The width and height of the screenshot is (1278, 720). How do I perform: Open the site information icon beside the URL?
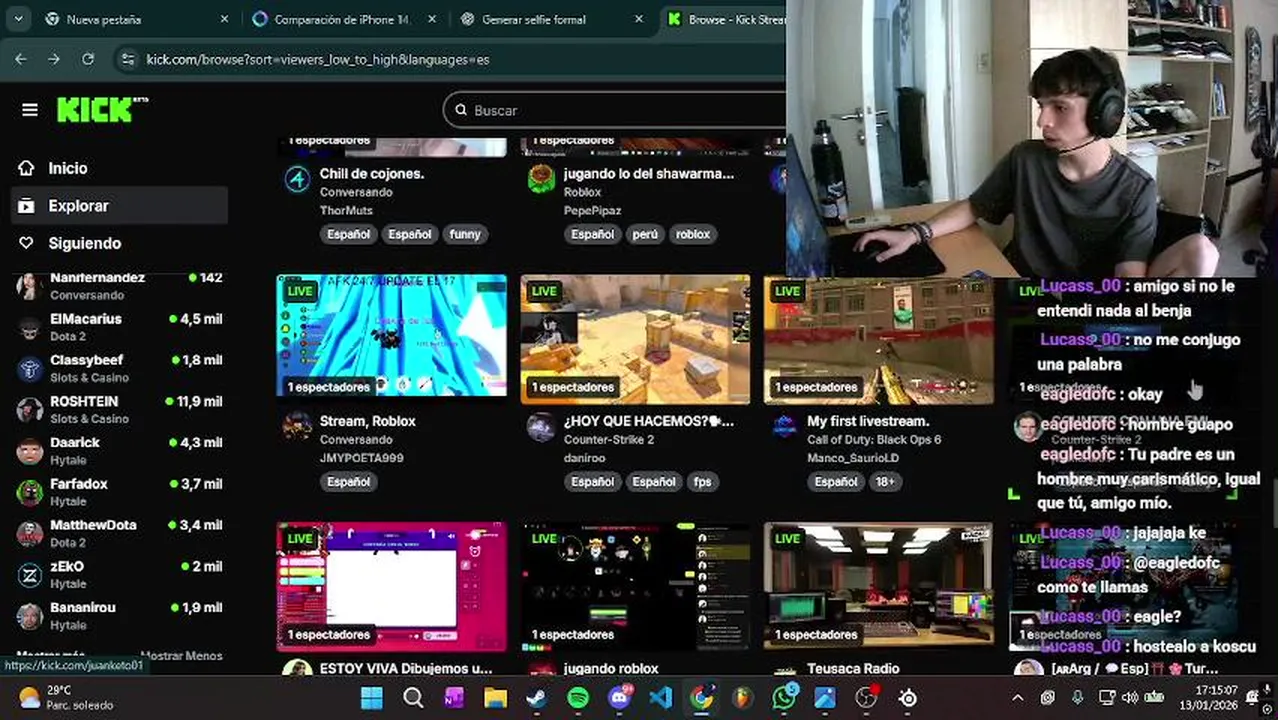(126, 59)
